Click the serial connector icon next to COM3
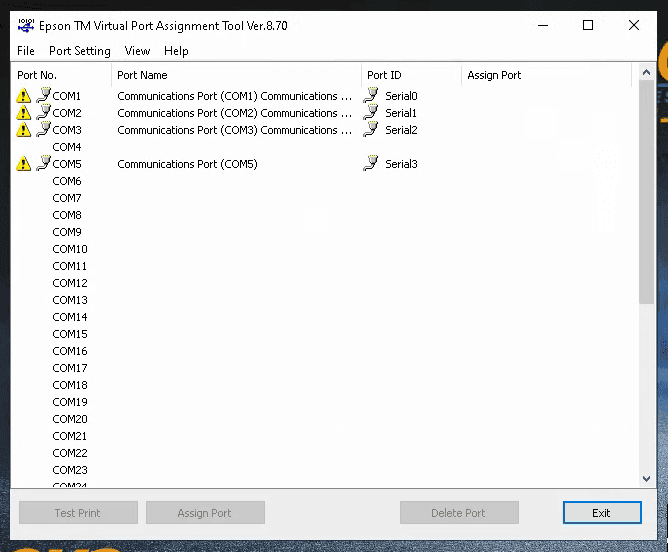 point(43,129)
